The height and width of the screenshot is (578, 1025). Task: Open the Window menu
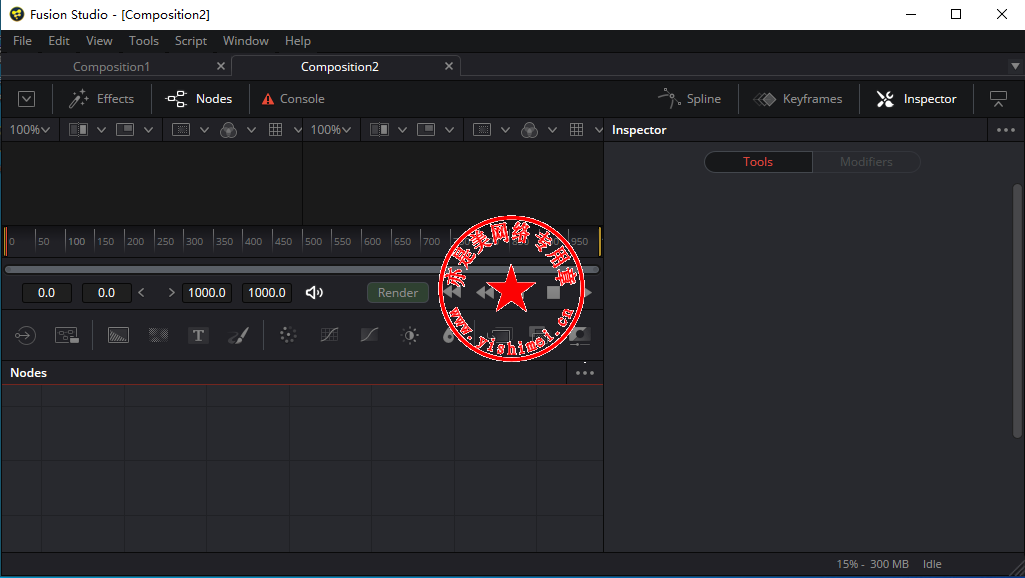pos(246,41)
